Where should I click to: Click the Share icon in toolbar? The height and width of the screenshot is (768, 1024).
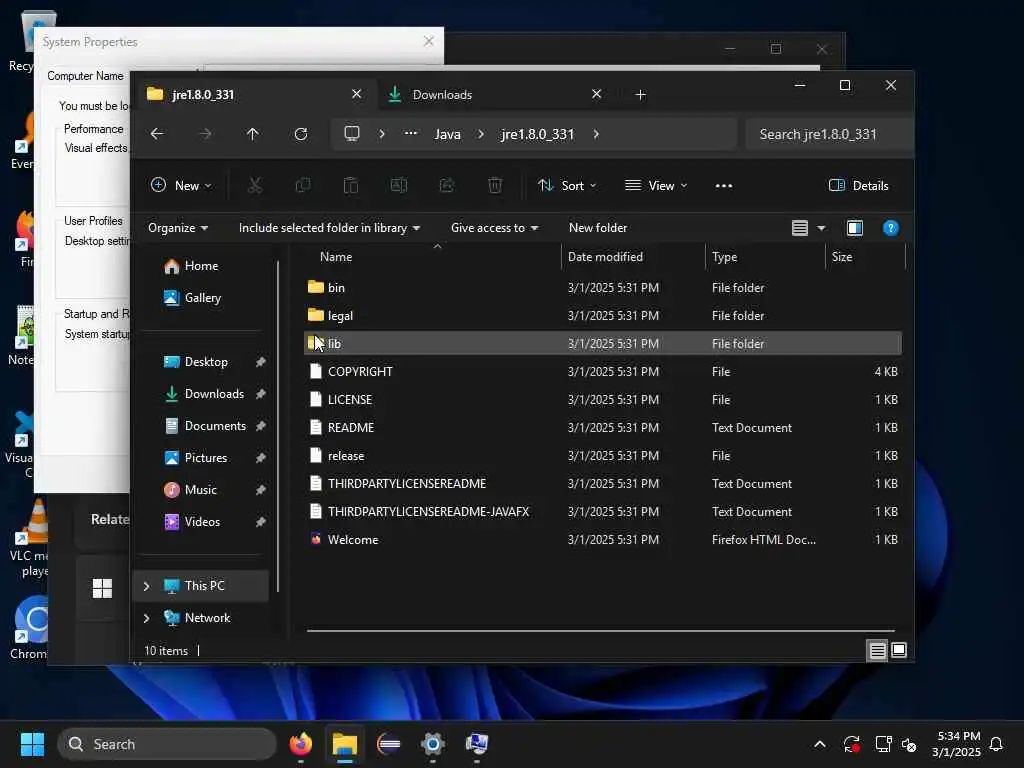(447, 185)
